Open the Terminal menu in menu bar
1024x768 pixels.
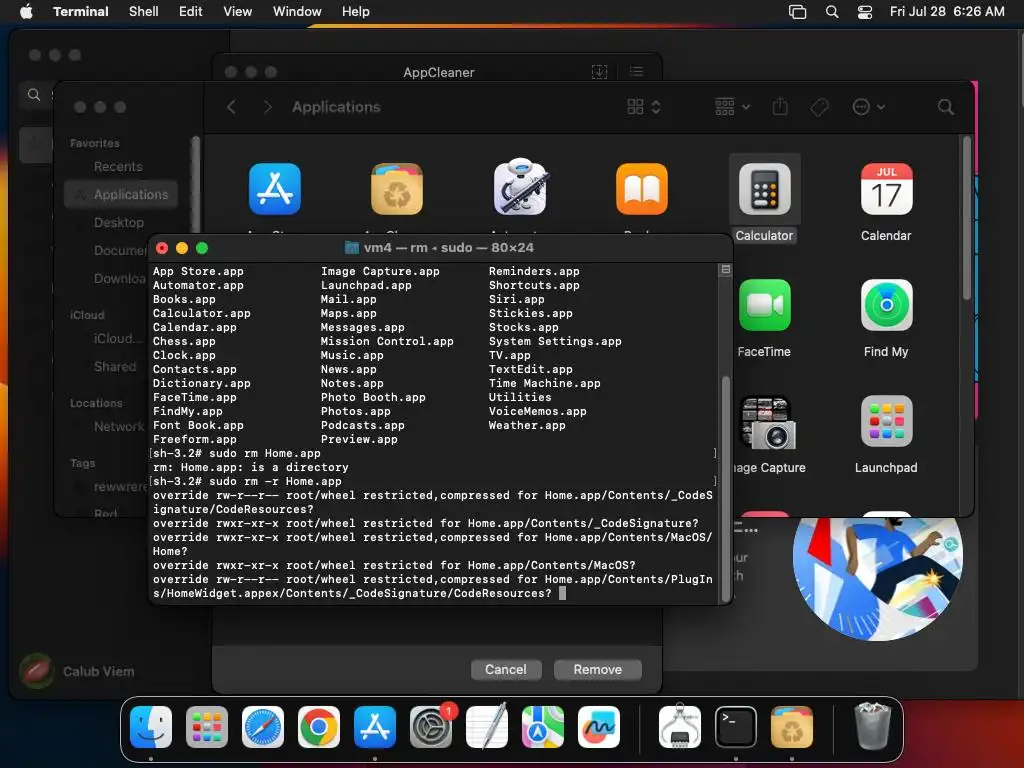(x=81, y=11)
